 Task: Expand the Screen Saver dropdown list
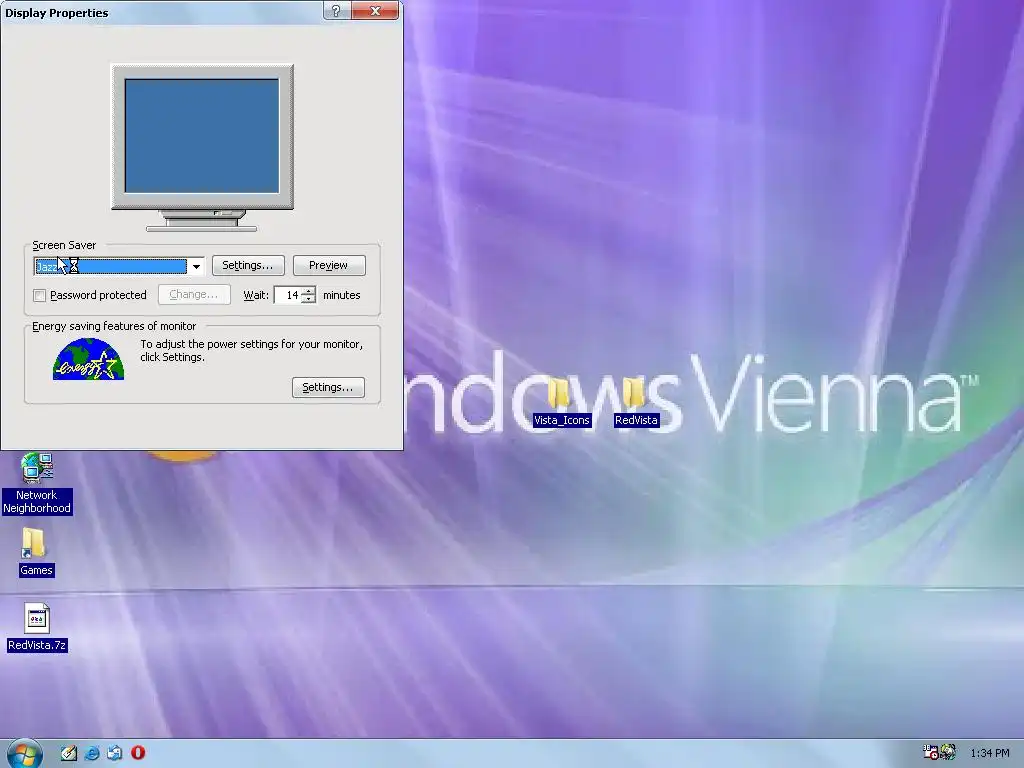click(x=196, y=266)
